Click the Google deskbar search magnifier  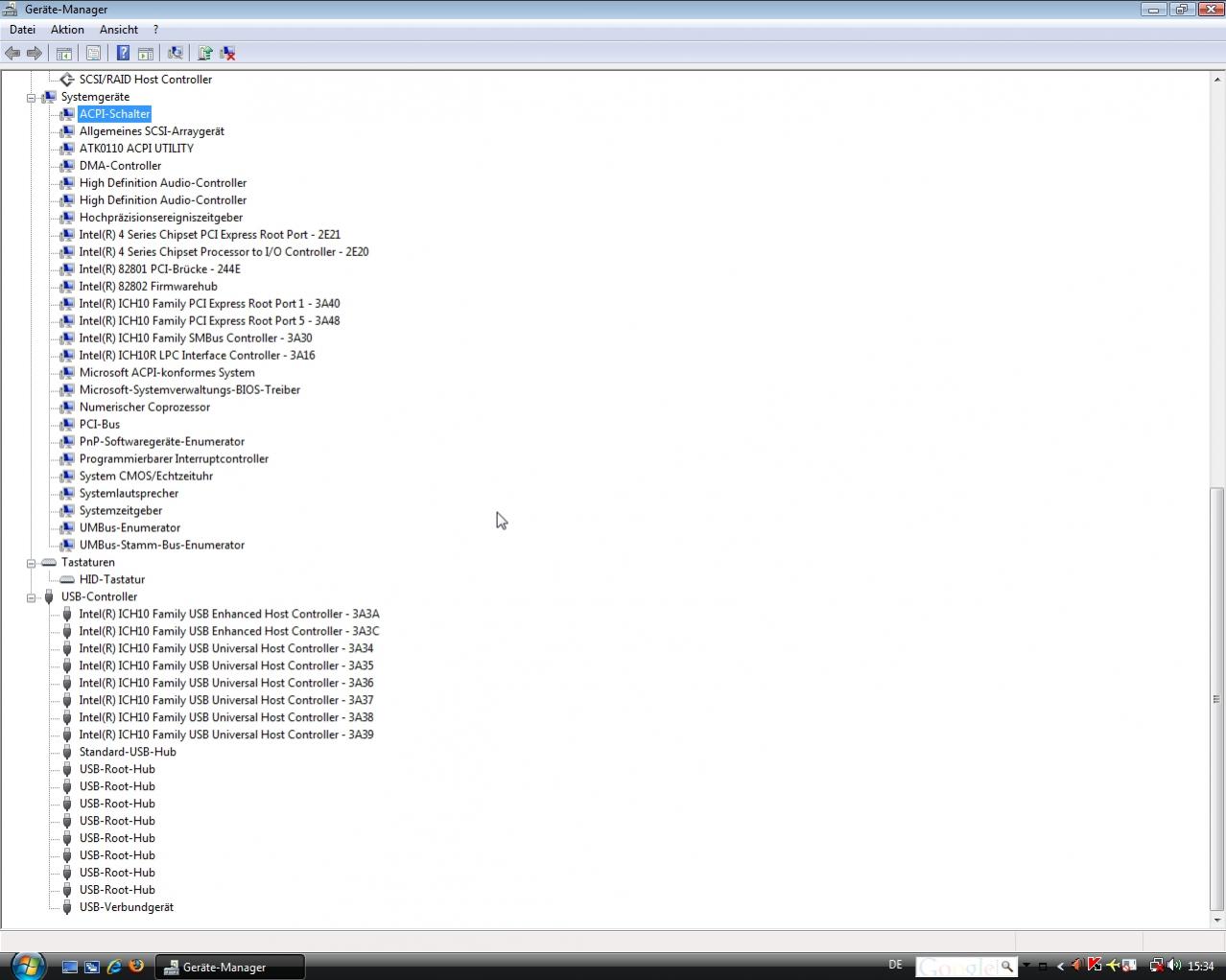coord(1006,966)
